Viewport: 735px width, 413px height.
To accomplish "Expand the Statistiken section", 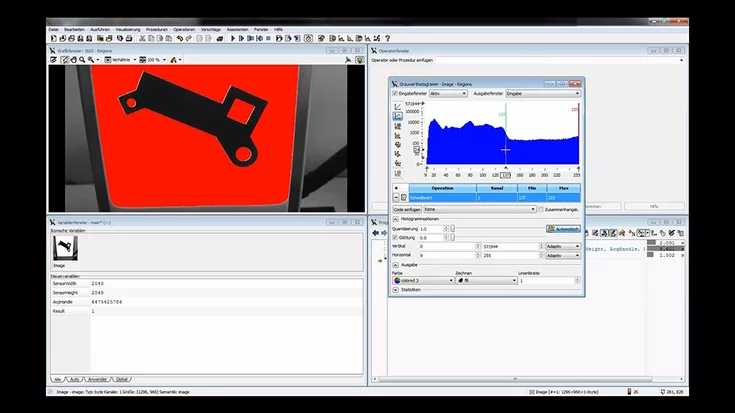I will [395, 290].
